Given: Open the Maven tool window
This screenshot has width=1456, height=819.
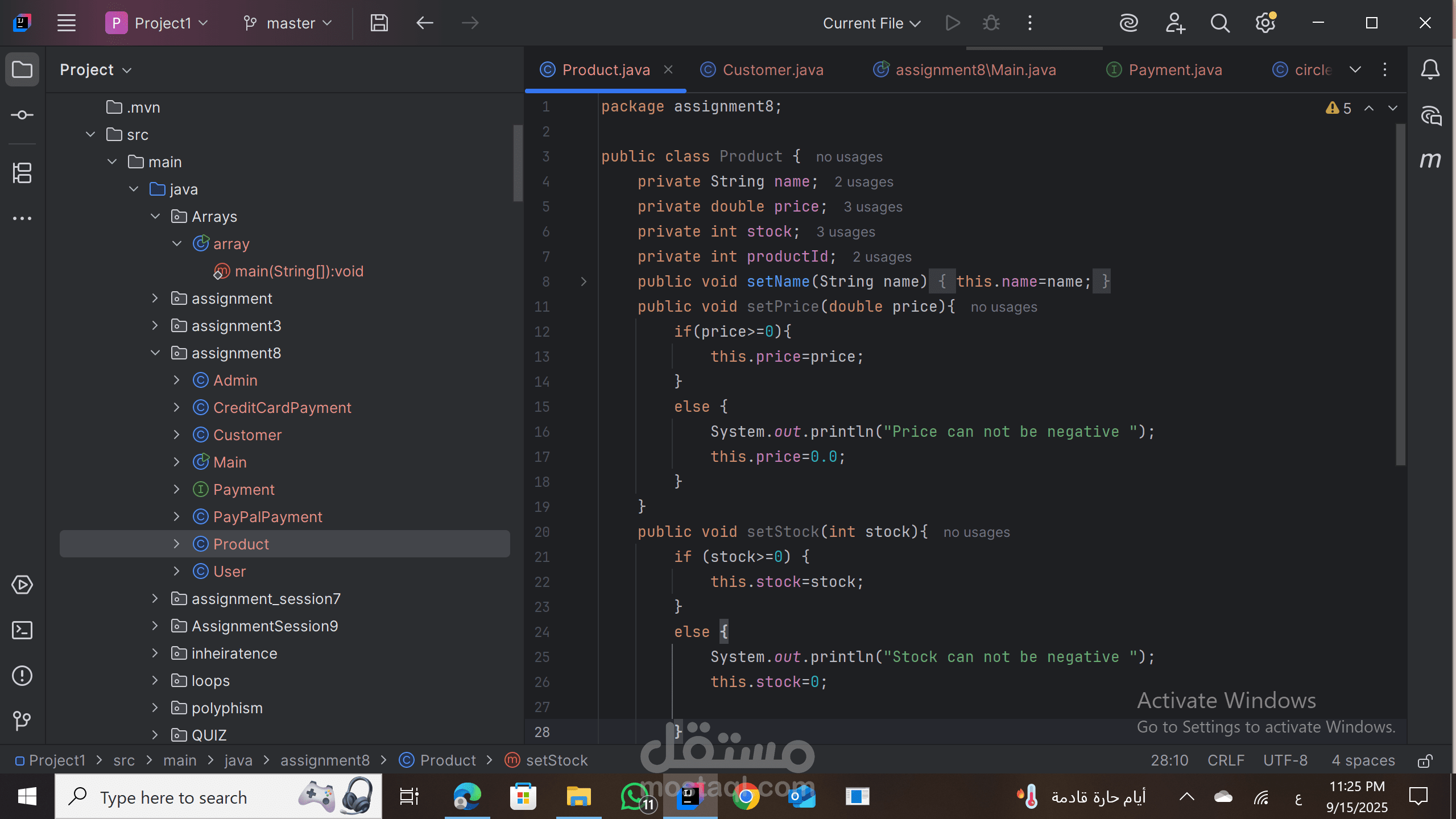Looking at the screenshot, I should [1430, 160].
